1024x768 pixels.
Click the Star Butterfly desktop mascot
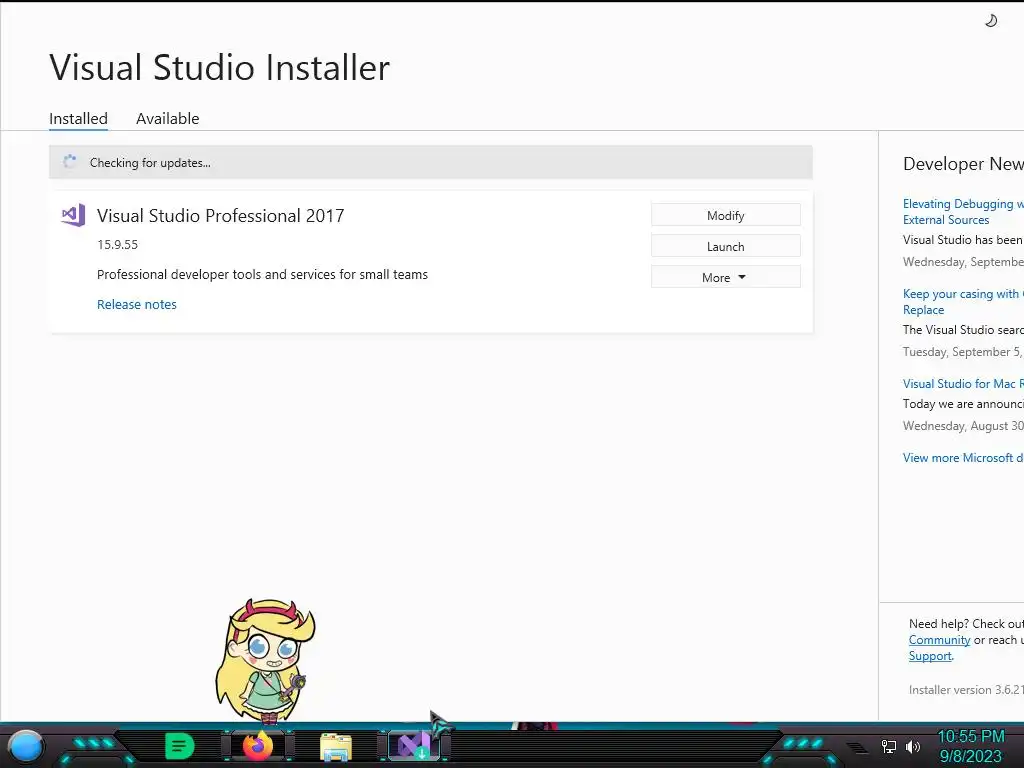click(264, 660)
